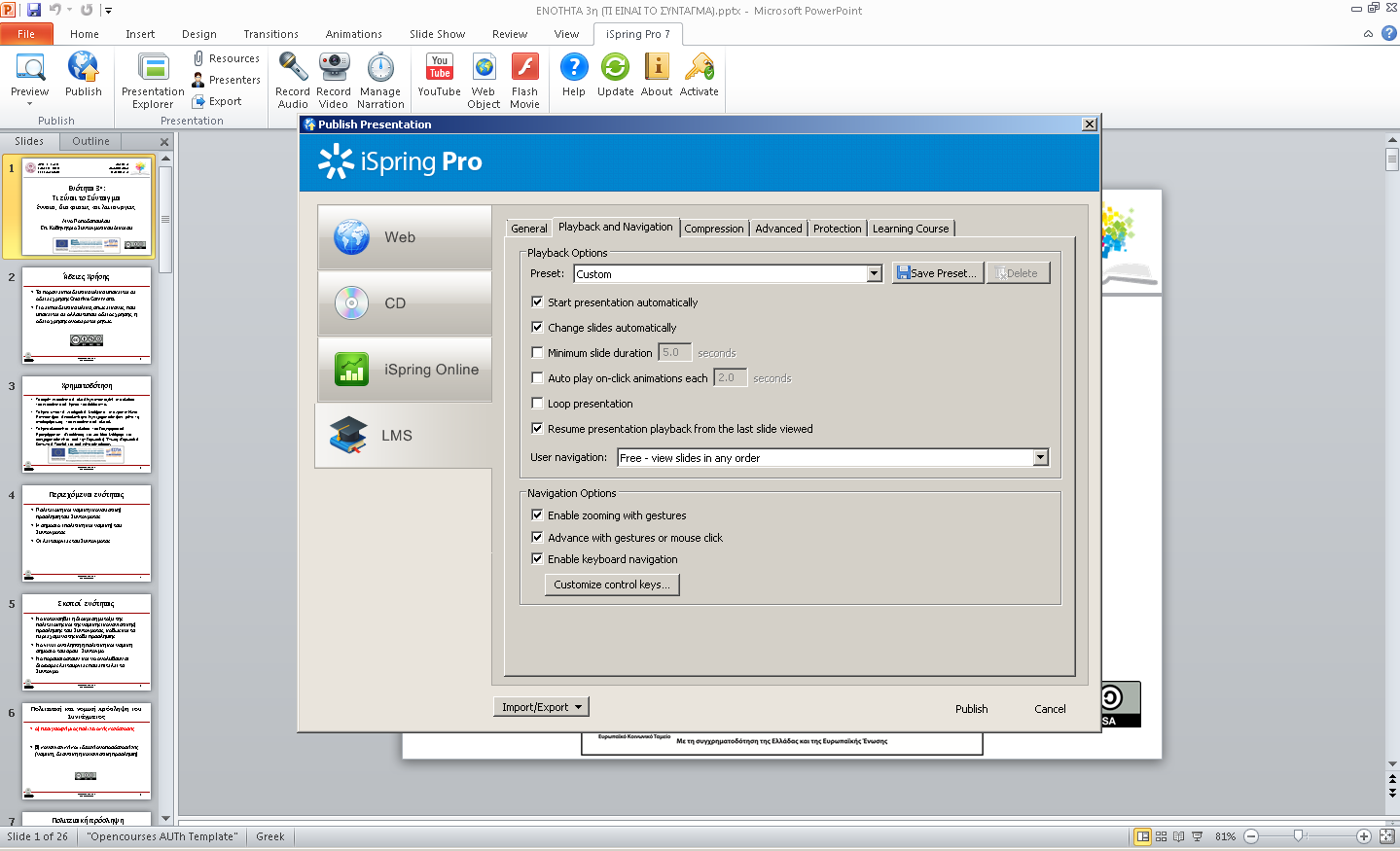Click Undo in Quick Access Toolbar
Screen dimensions: 1400x851
pos(56,10)
